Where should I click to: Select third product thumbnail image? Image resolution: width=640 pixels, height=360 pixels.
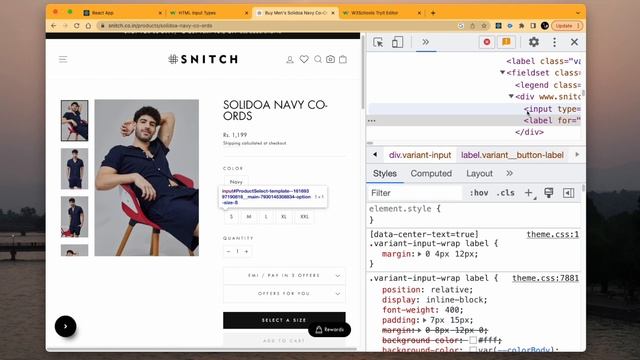click(74, 217)
